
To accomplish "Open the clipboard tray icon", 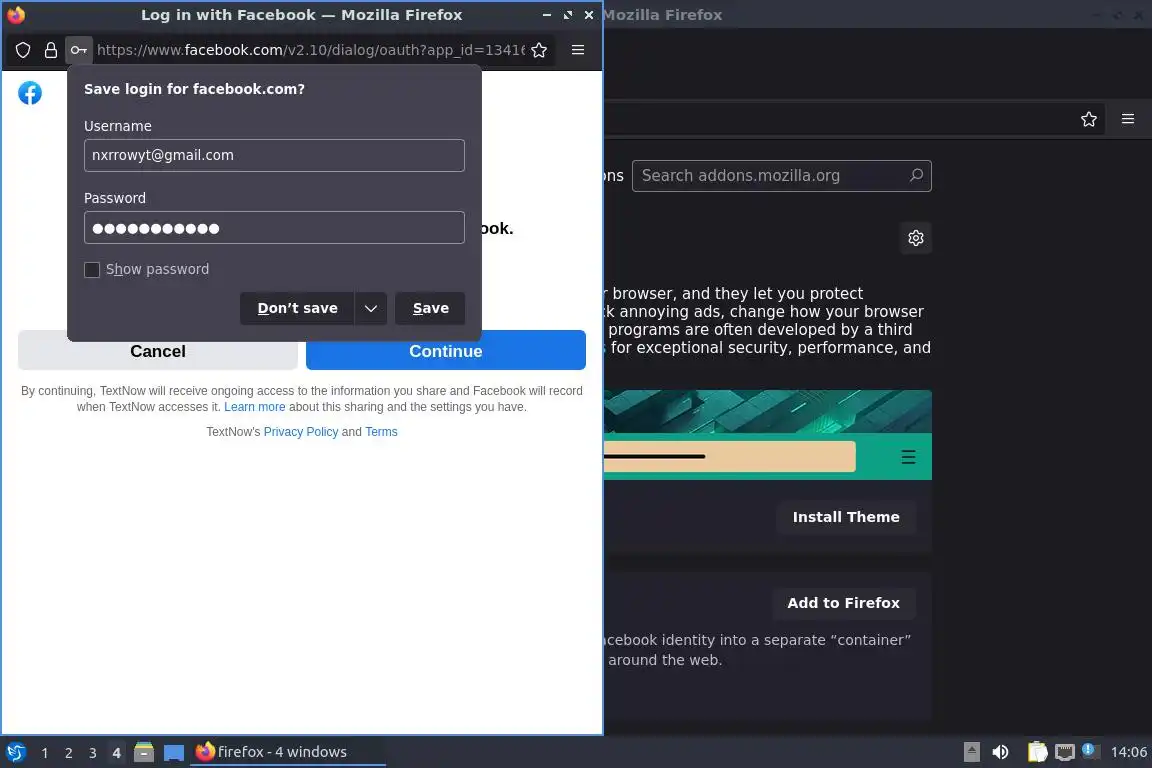I will (1037, 752).
